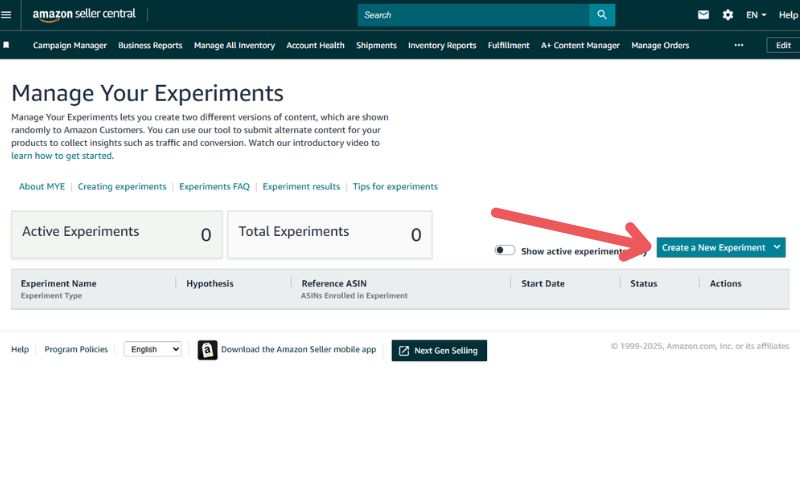Click the Experiment Name column header
The width and height of the screenshot is (800, 500).
(x=59, y=283)
